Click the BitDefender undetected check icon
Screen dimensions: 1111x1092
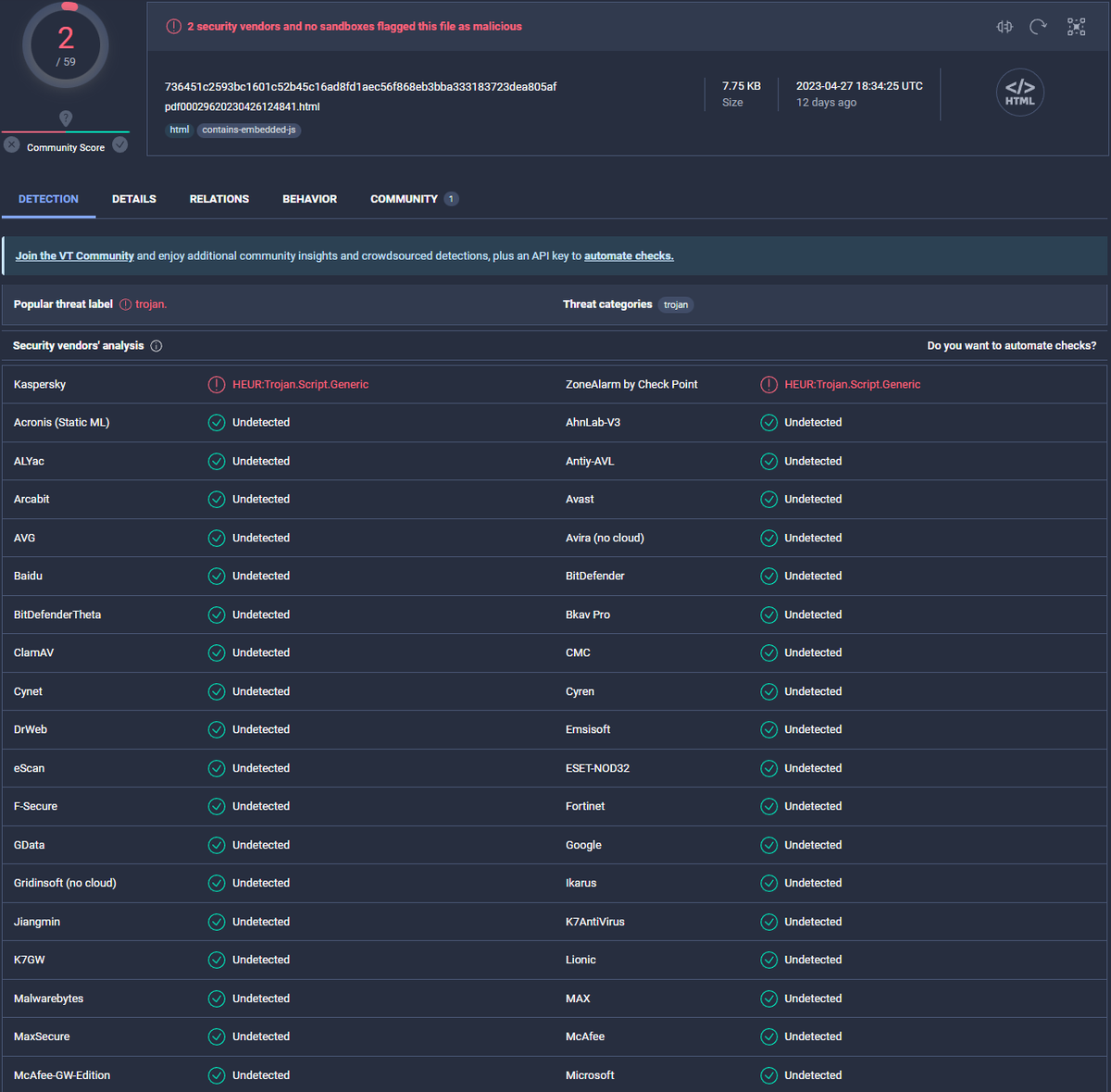(x=768, y=577)
